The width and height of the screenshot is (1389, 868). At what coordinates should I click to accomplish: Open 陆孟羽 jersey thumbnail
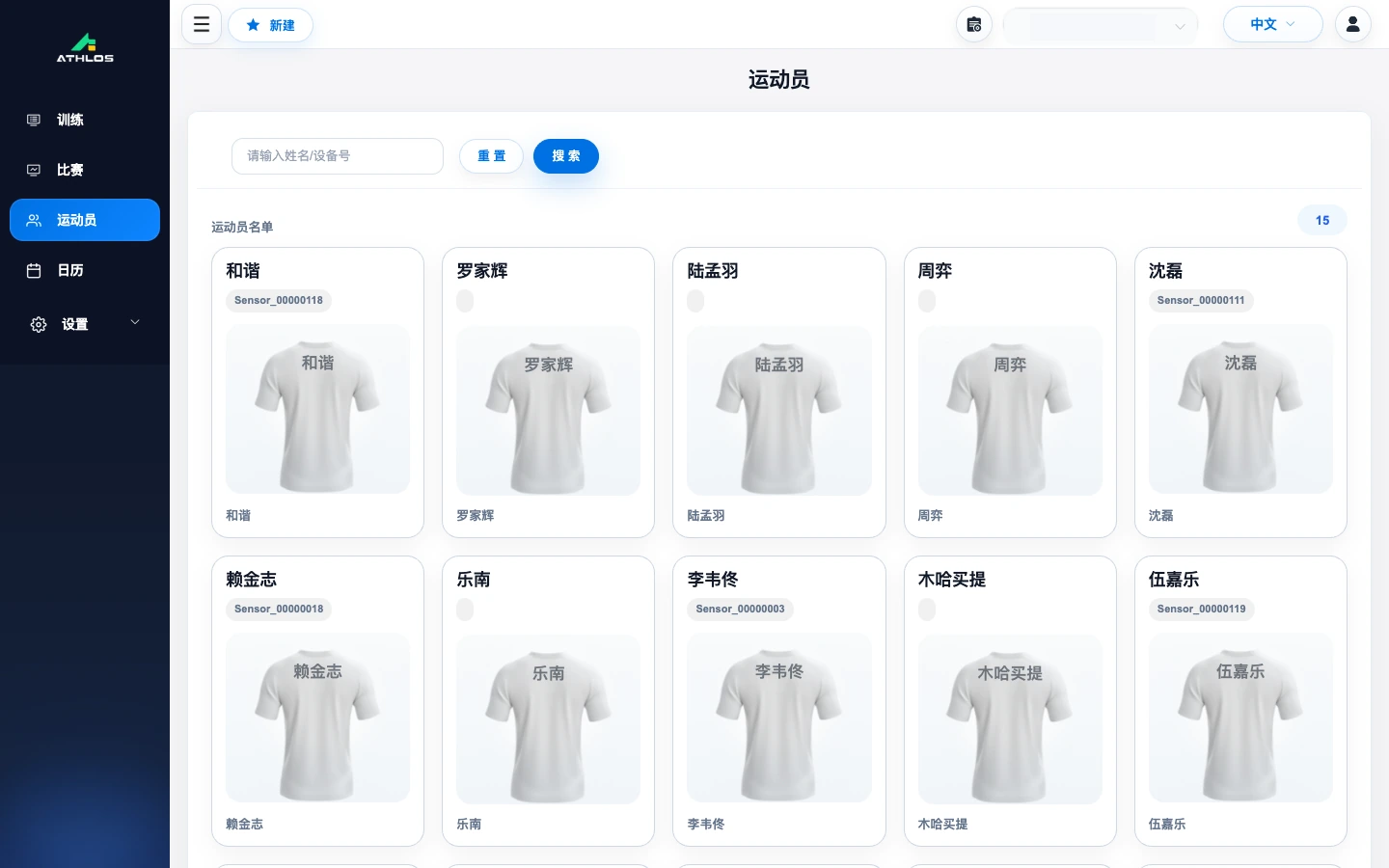779,411
